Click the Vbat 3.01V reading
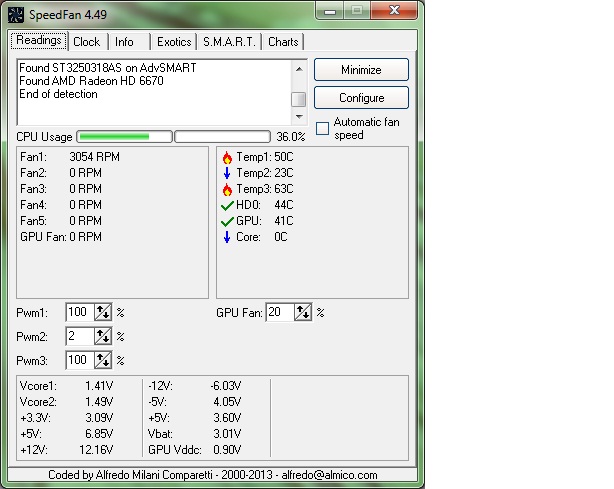This screenshot has width=614, height=489. click(x=195, y=434)
